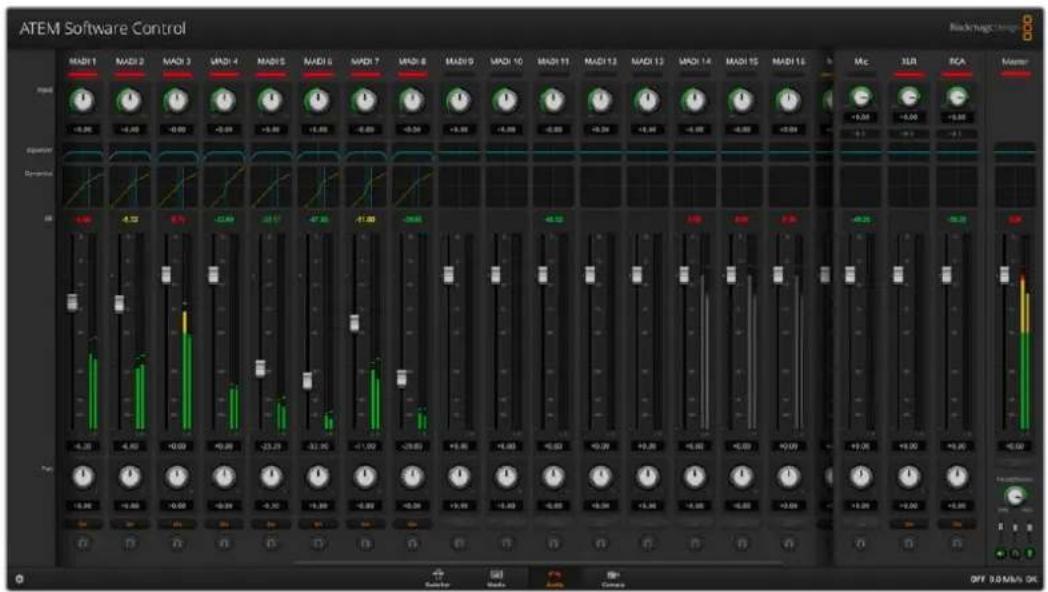Click the MADI 9 input gain knob
This screenshot has width=1048, height=592.
459,101
